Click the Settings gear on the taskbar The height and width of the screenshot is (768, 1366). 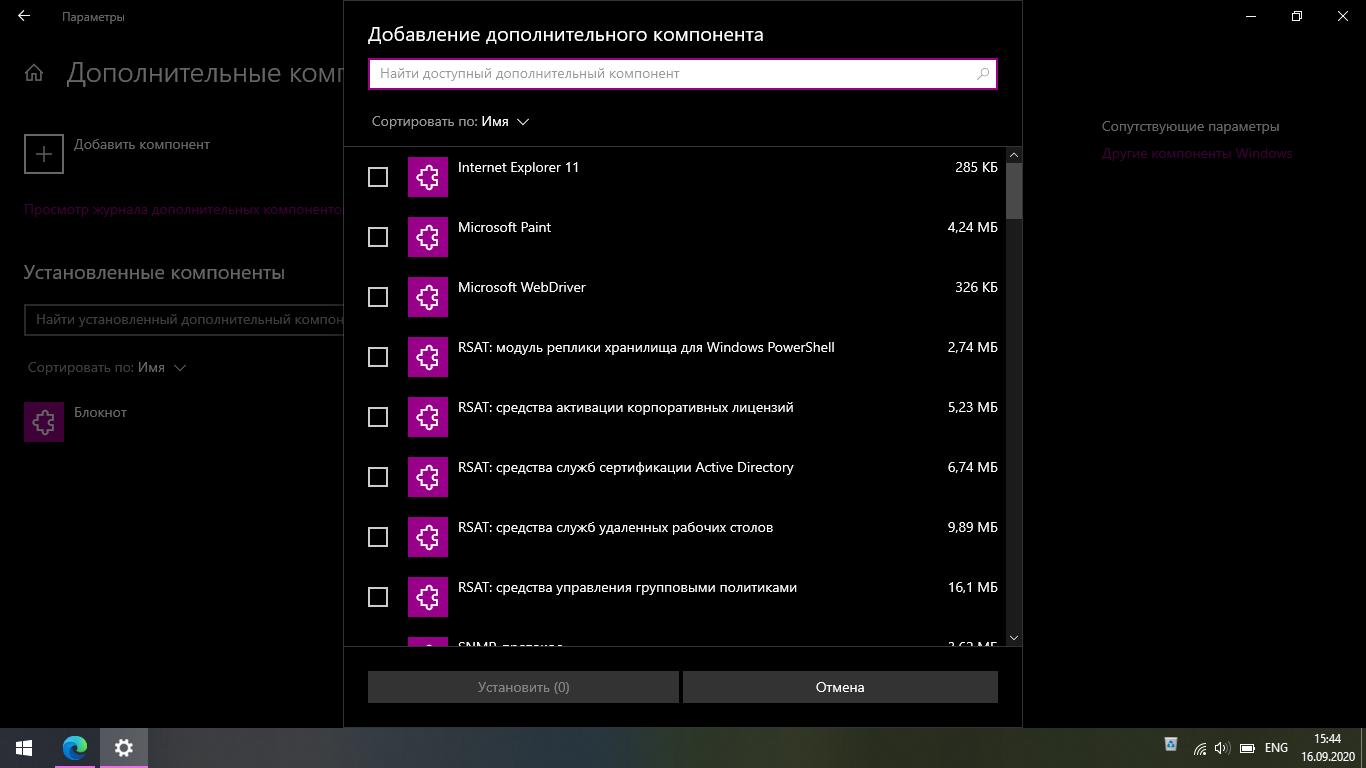click(x=124, y=747)
